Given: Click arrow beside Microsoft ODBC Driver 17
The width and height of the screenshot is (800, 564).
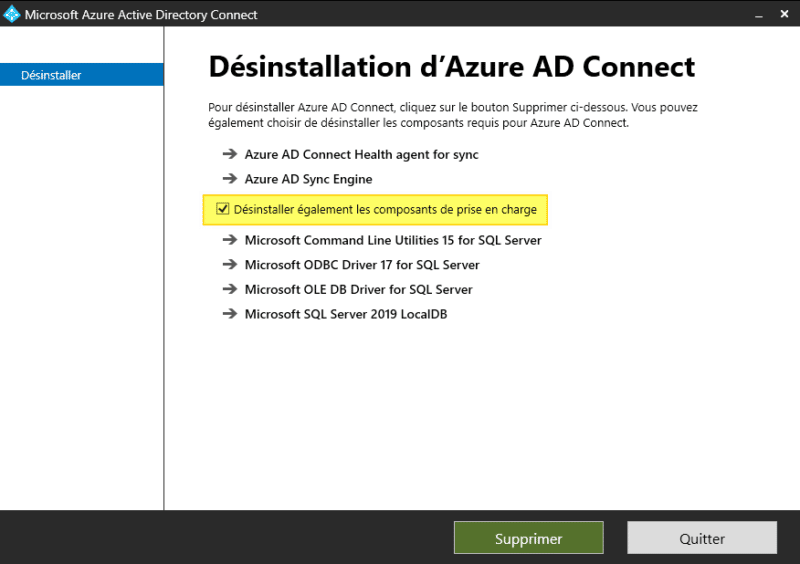Looking at the screenshot, I should click(230, 264).
